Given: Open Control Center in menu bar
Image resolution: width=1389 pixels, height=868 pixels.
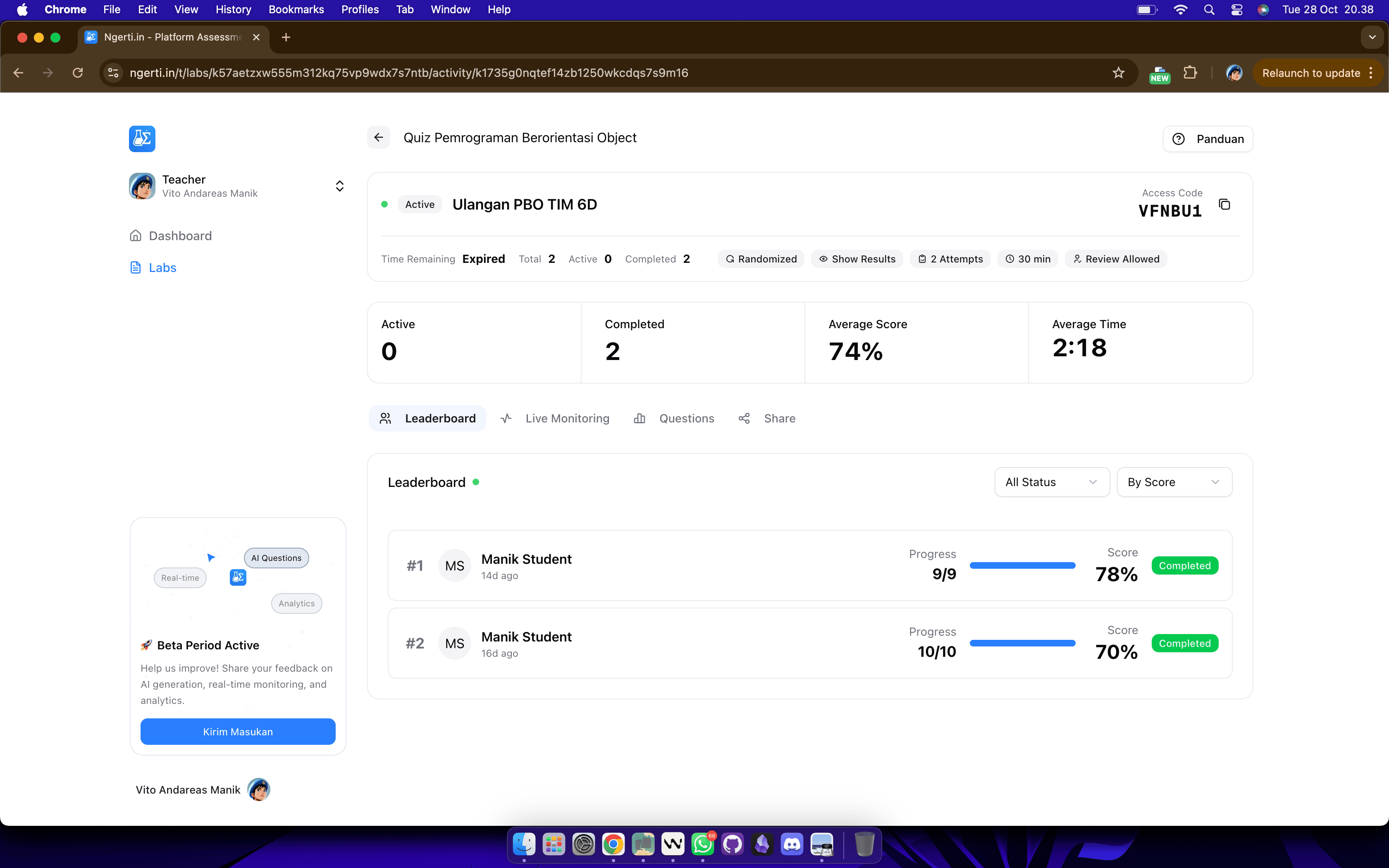Looking at the screenshot, I should click(1237, 9).
